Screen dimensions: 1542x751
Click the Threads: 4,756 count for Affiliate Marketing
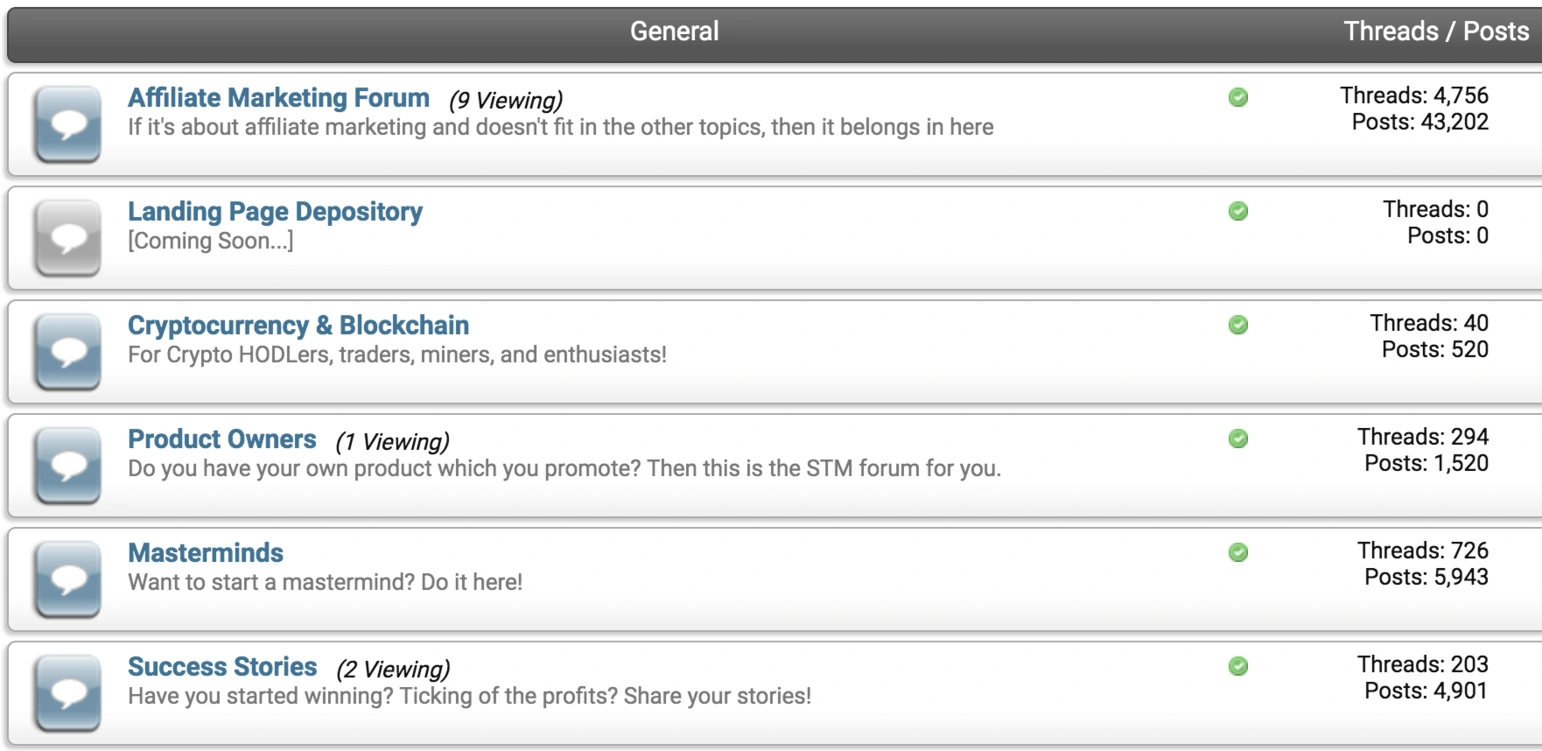click(1414, 95)
